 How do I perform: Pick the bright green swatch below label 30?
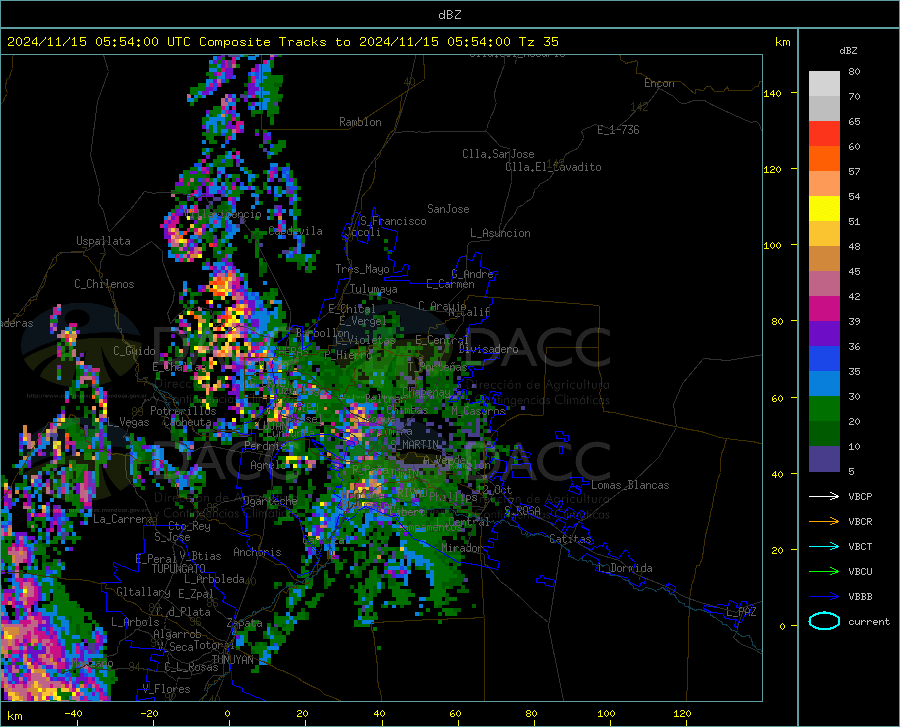[824, 409]
